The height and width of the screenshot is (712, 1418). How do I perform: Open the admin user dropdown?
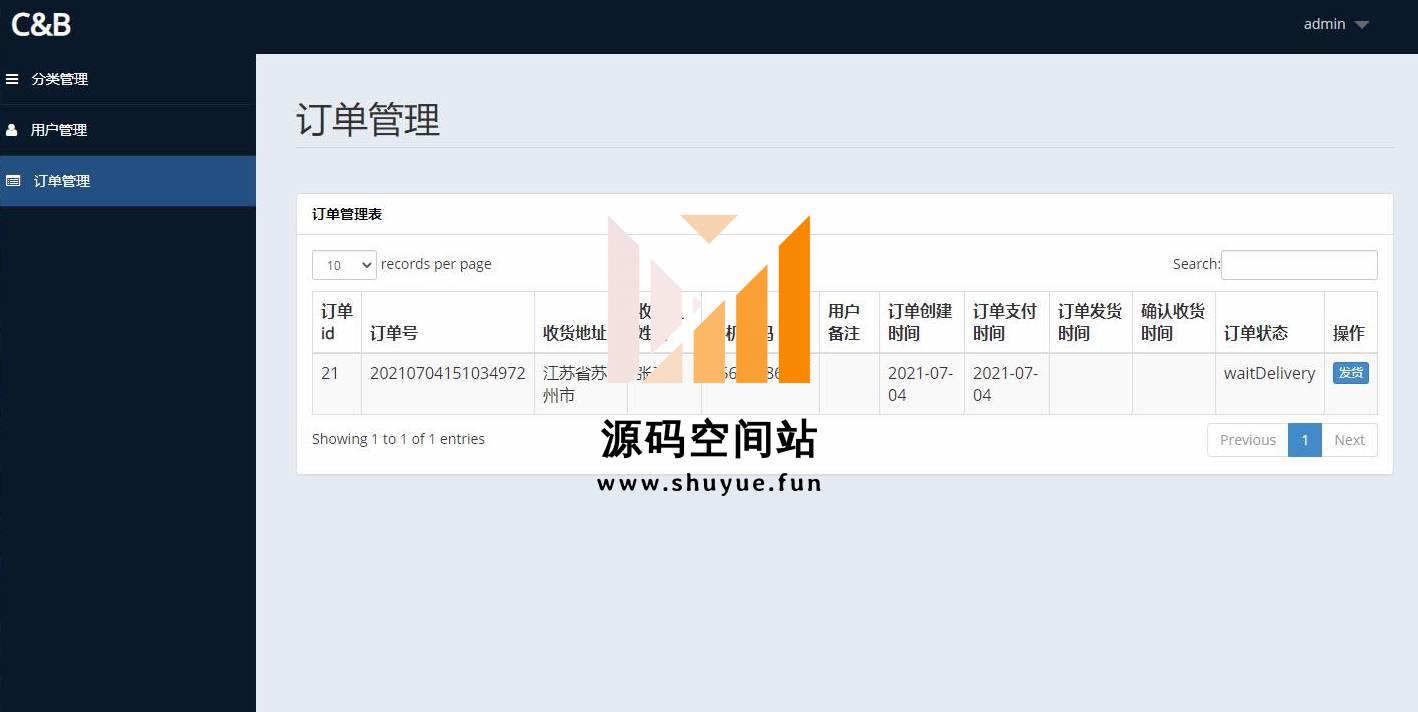click(x=1336, y=24)
